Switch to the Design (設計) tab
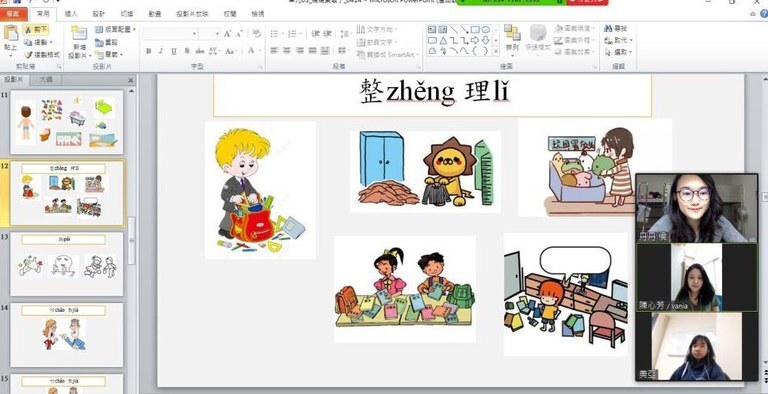Viewport: 768px width, 394px height. tap(99, 14)
